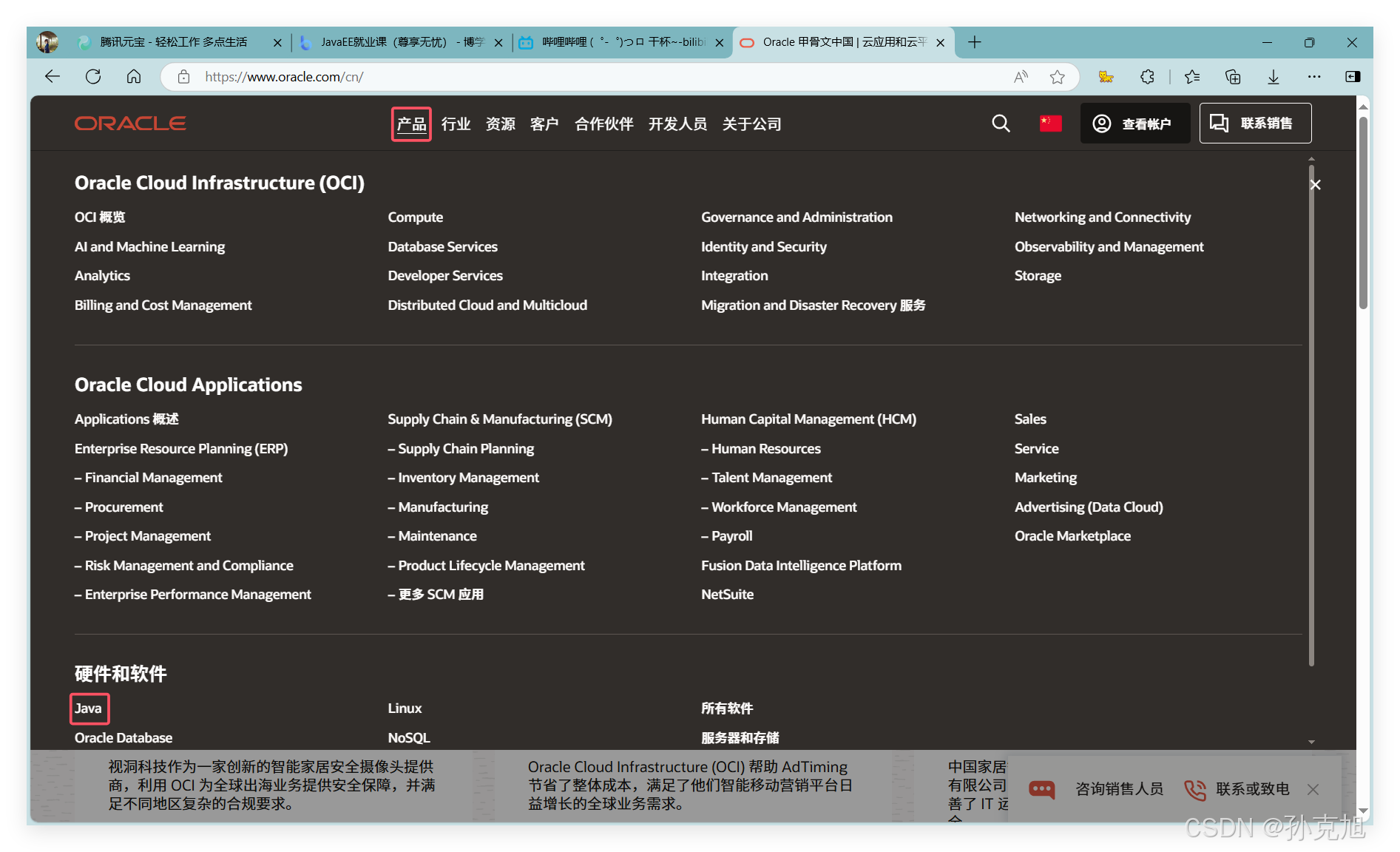This screenshot has height=852, width=1400.
Task: Change country via China flag icon
Action: click(x=1050, y=124)
